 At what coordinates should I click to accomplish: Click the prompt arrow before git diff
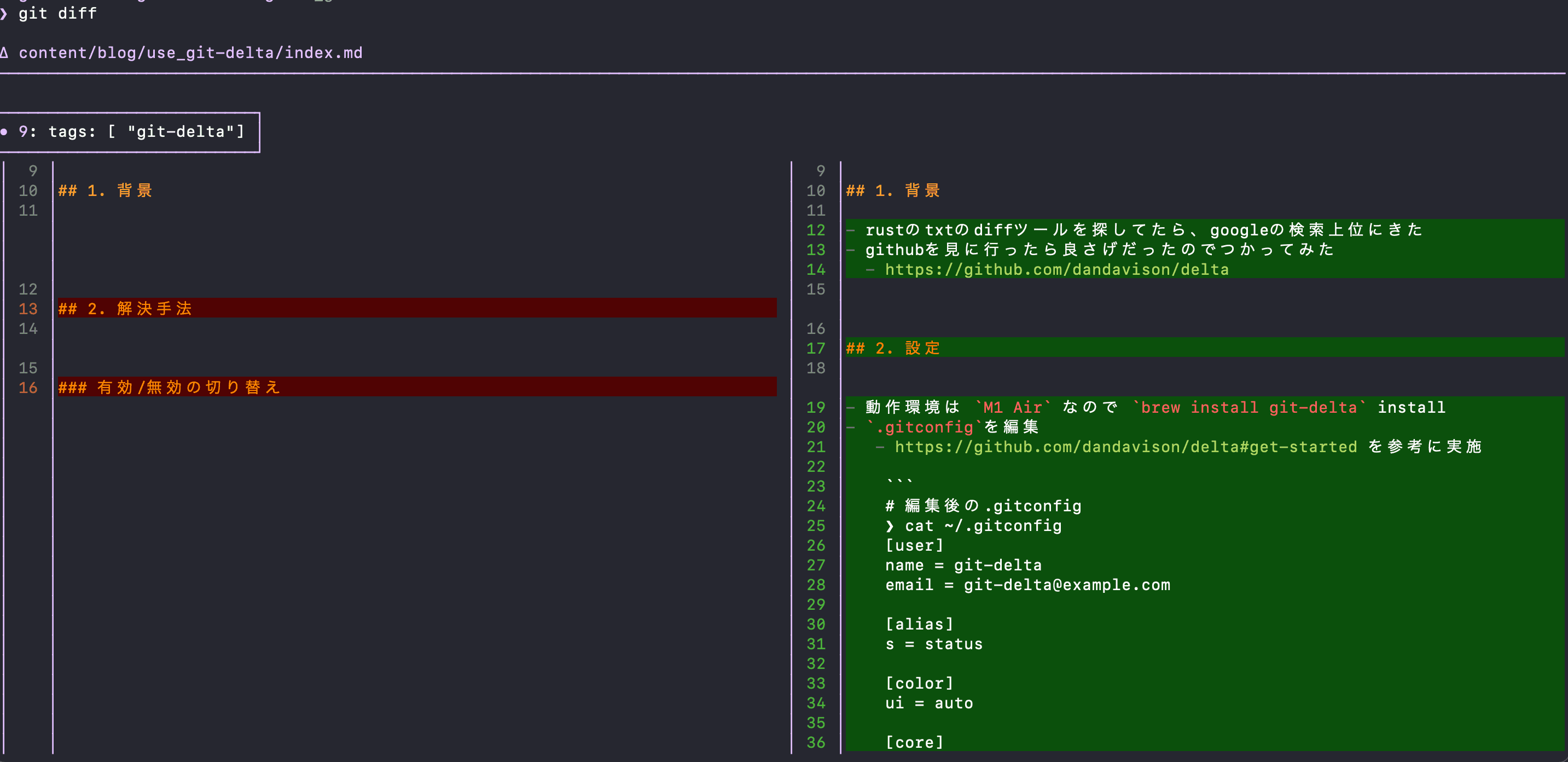pos(4,13)
